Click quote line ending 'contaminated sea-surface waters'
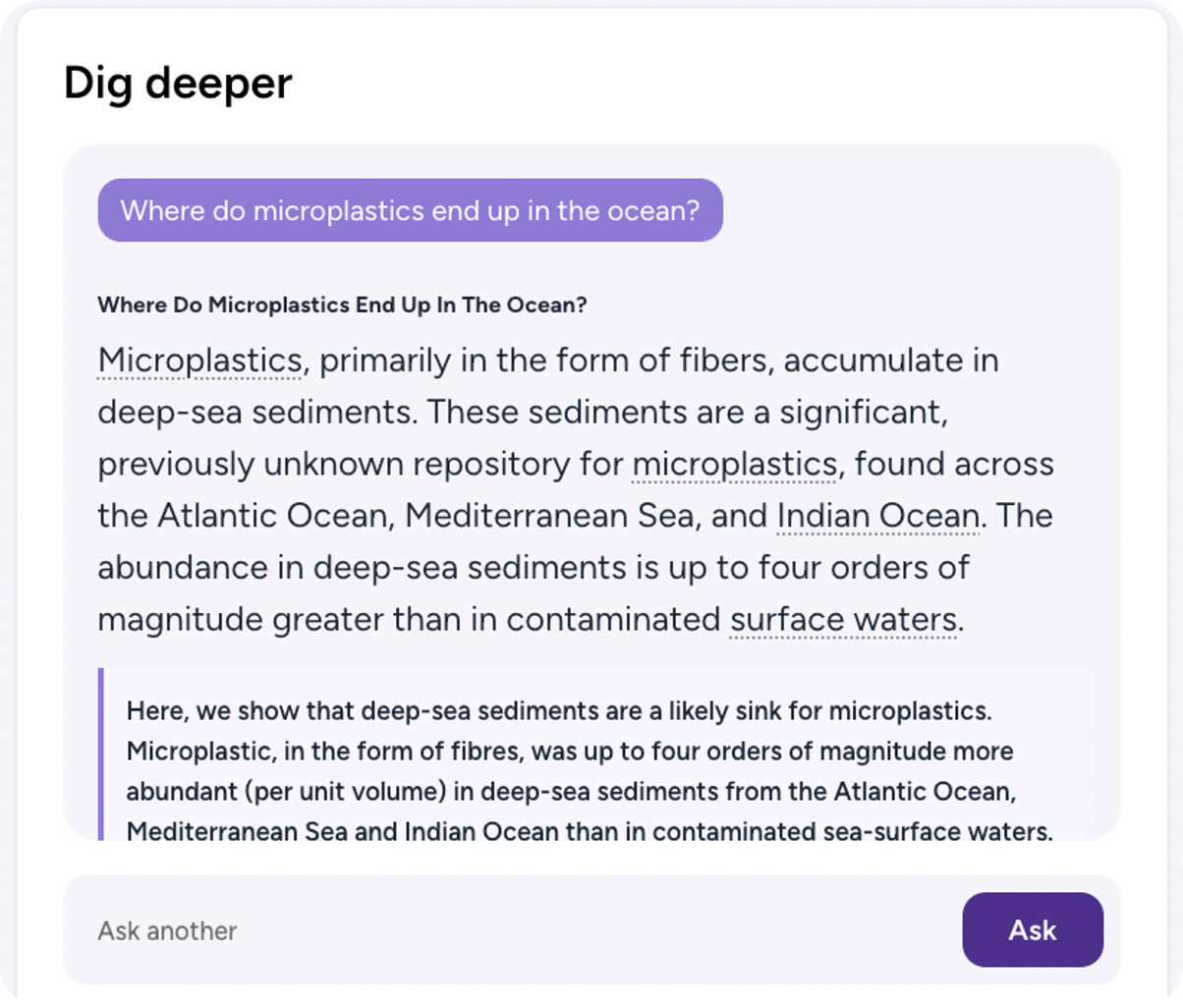Image resolution: width=1183 pixels, height=1008 pixels. point(590,831)
